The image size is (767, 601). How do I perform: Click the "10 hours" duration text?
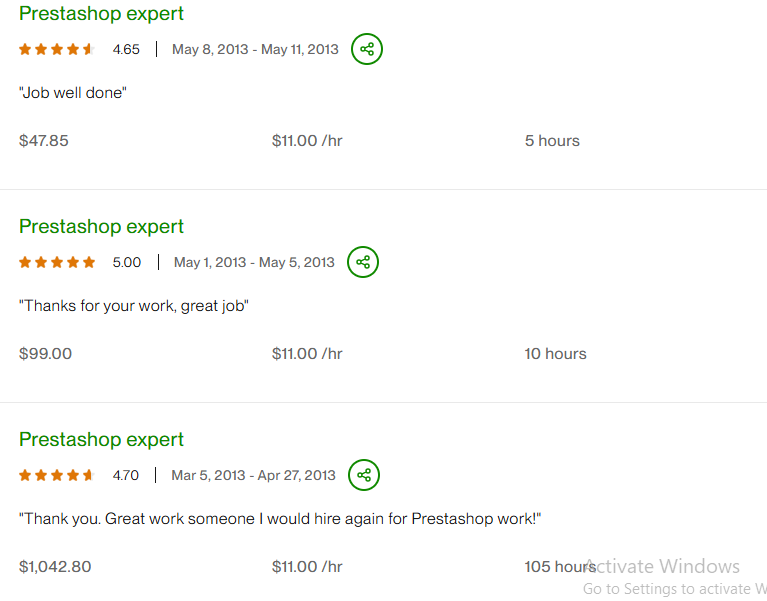[555, 354]
